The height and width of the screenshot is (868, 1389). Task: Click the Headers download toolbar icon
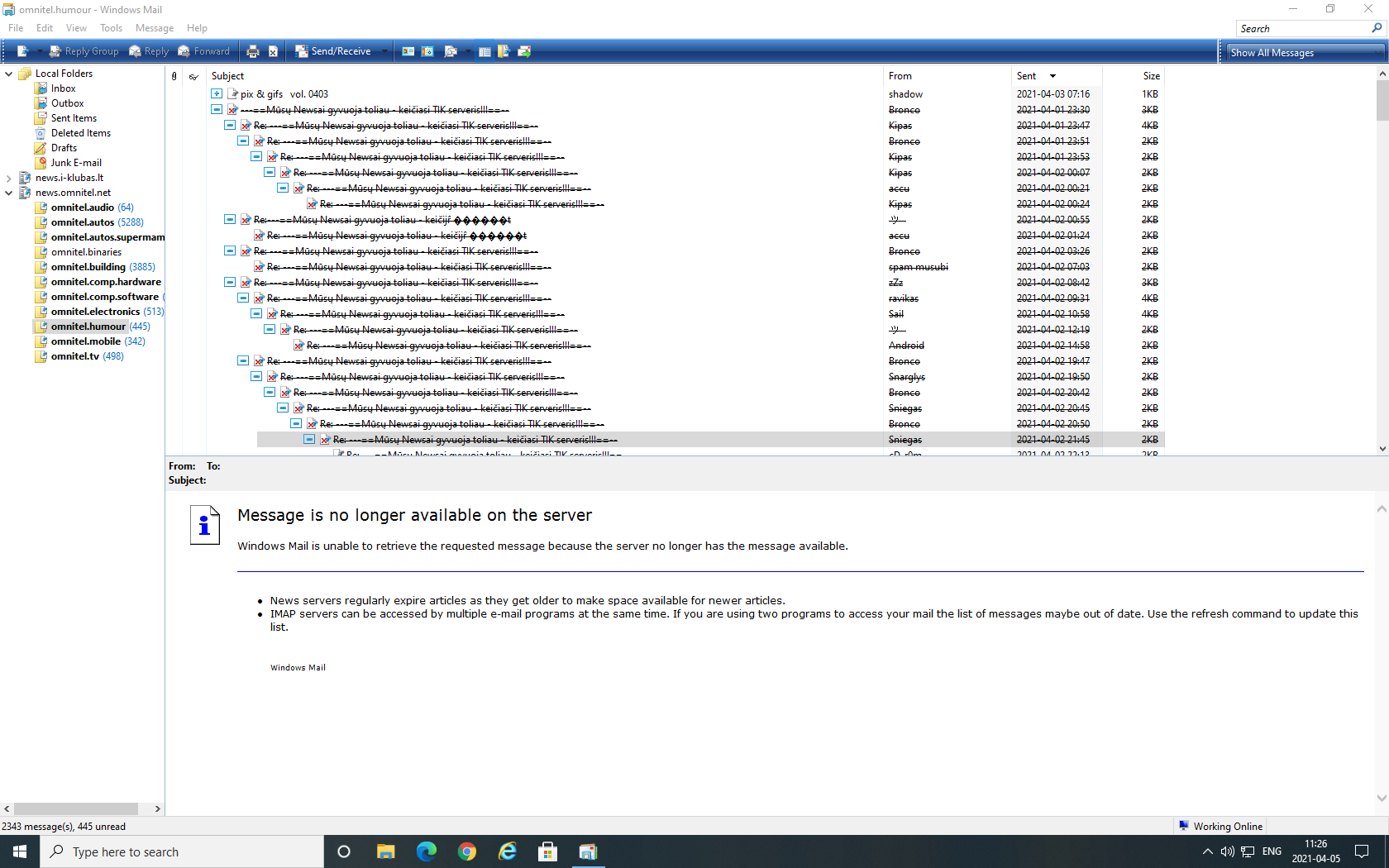point(524,51)
